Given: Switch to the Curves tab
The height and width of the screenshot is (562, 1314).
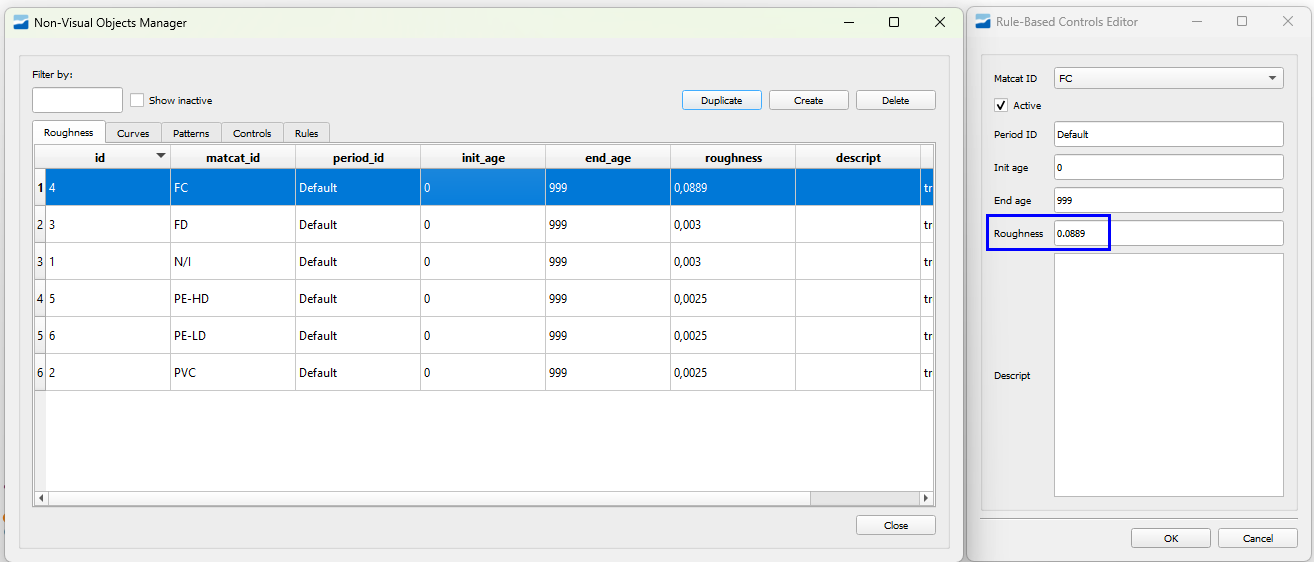Looking at the screenshot, I should [133, 133].
